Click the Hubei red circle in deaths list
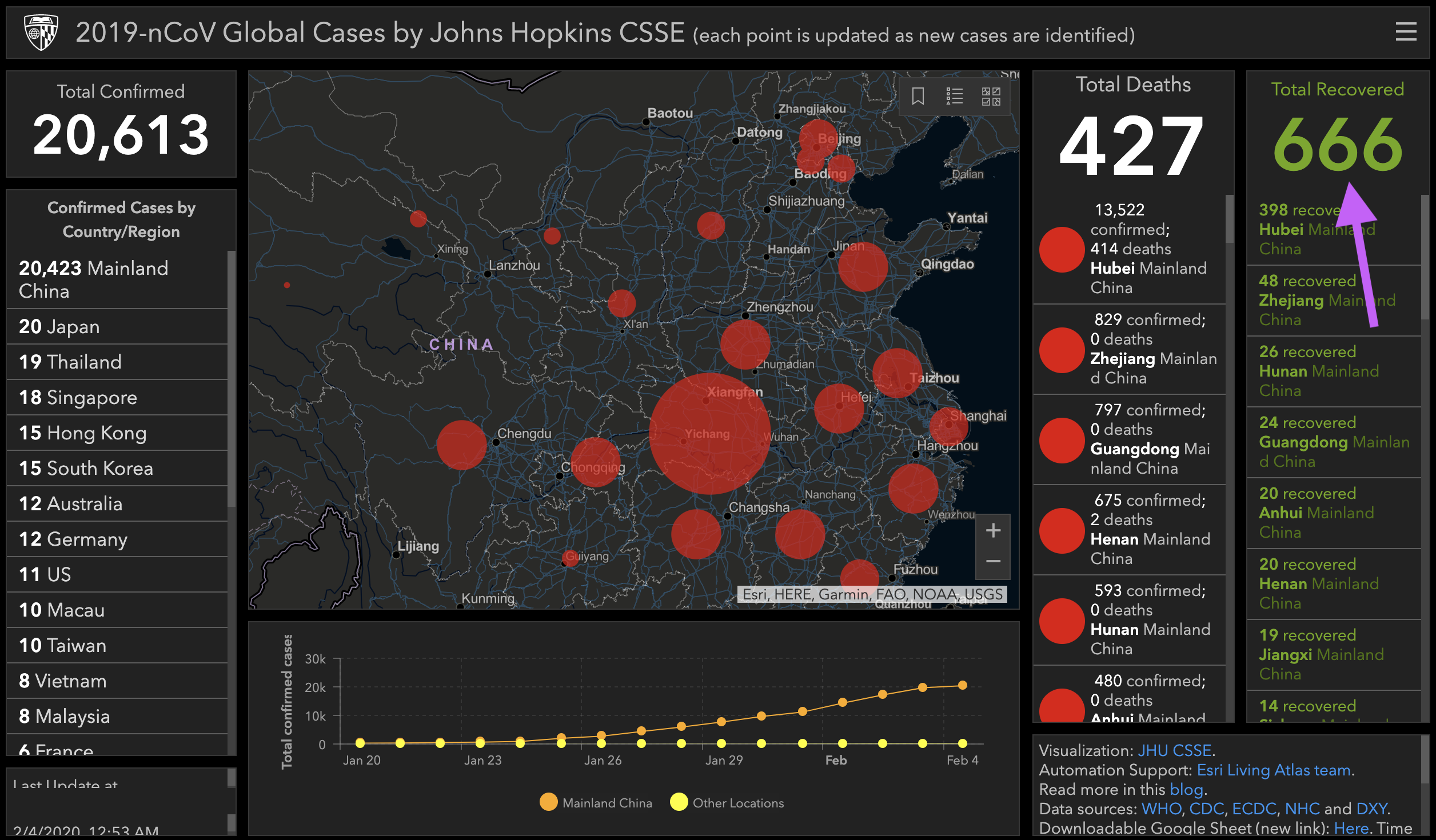 1062,250
